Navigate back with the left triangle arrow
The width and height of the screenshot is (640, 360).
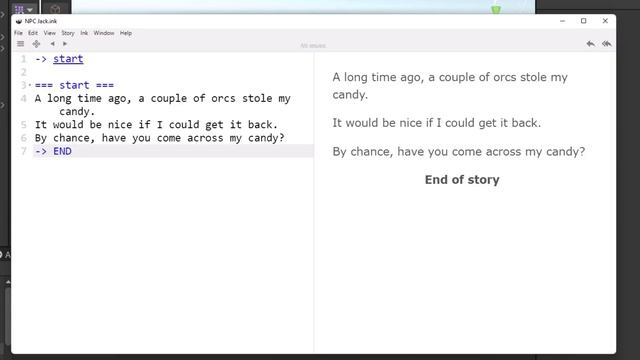click(52, 44)
